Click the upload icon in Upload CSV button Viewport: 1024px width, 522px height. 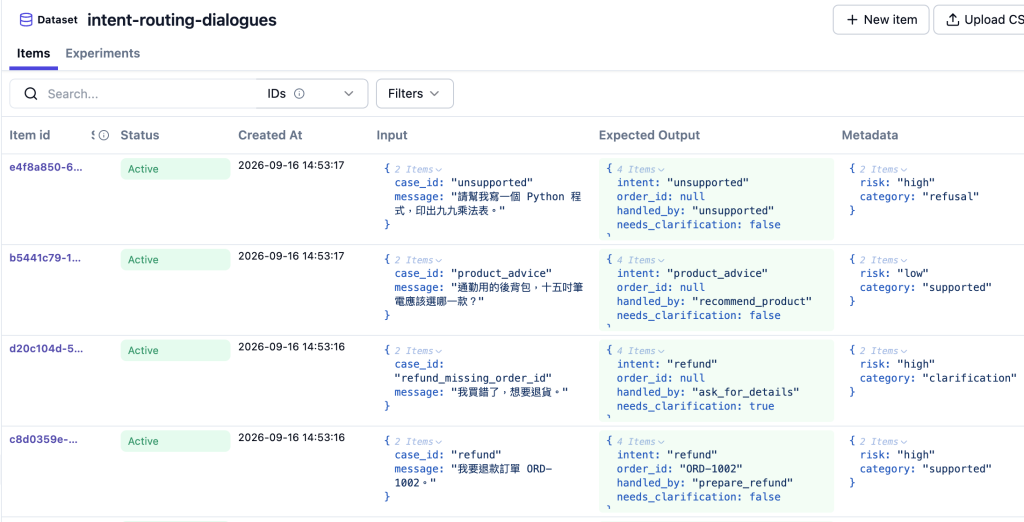(953, 20)
